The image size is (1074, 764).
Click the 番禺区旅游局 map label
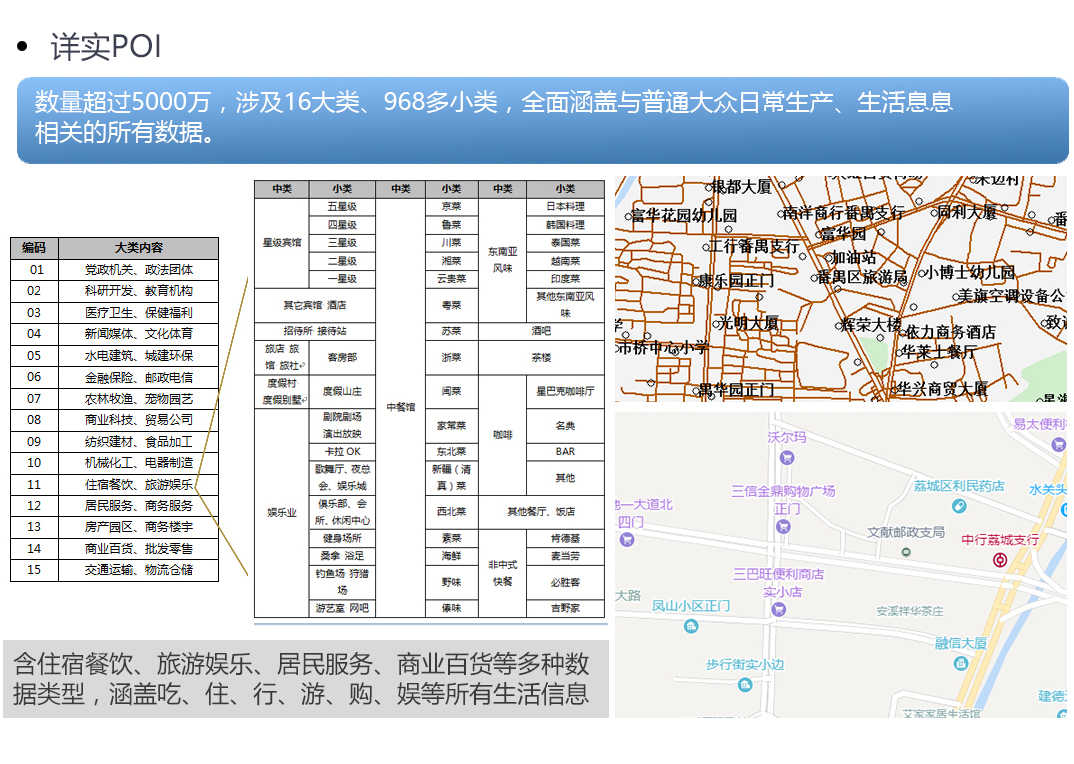tap(862, 277)
